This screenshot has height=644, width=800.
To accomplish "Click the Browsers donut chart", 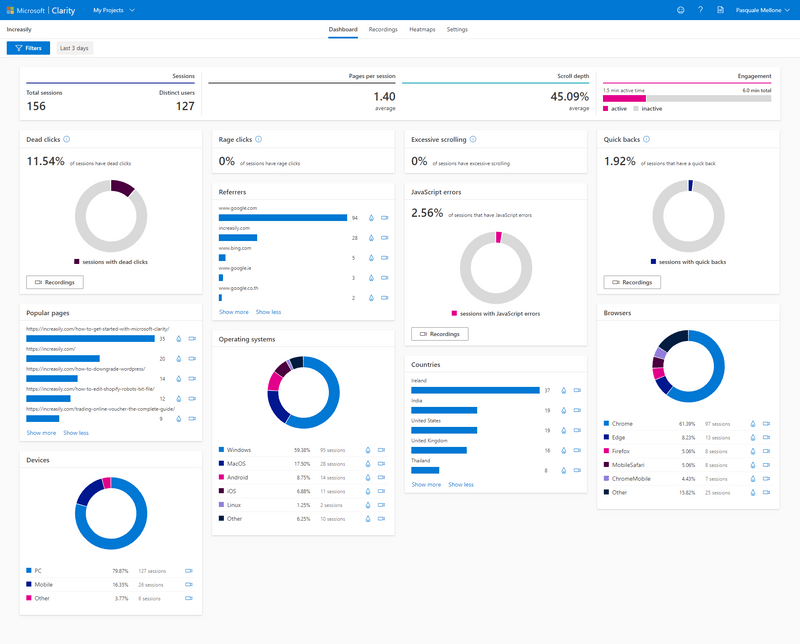I will pyautogui.click(x=688, y=366).
